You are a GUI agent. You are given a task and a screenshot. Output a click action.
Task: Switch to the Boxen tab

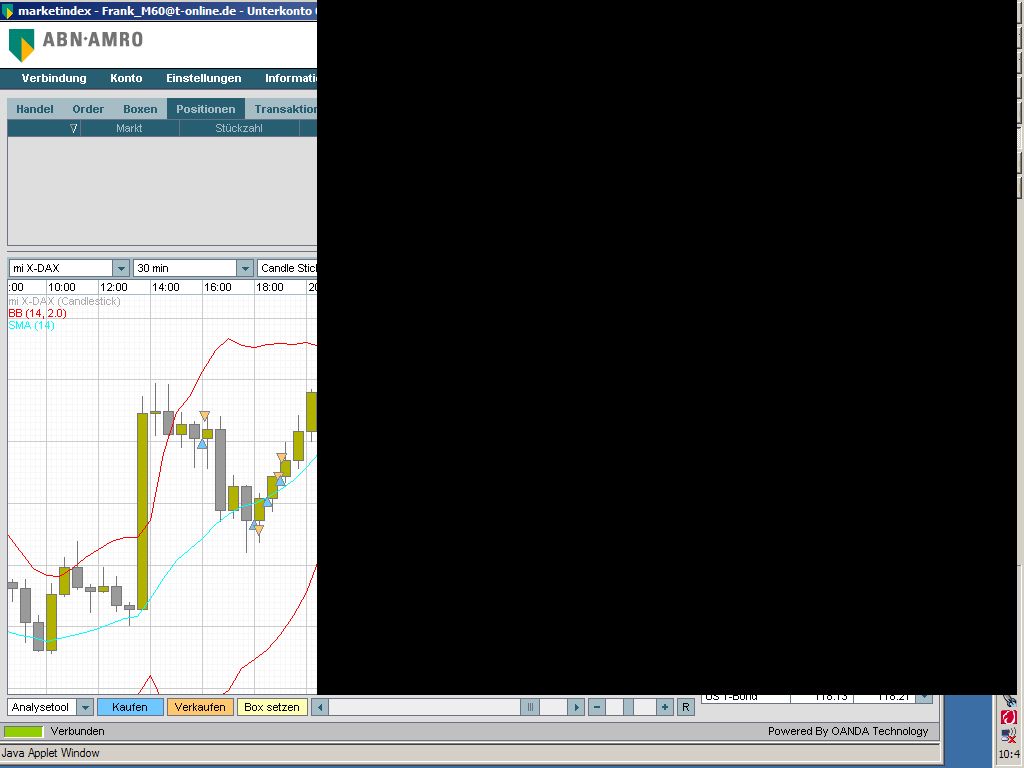pyautogui.click(x=140, y=109)
